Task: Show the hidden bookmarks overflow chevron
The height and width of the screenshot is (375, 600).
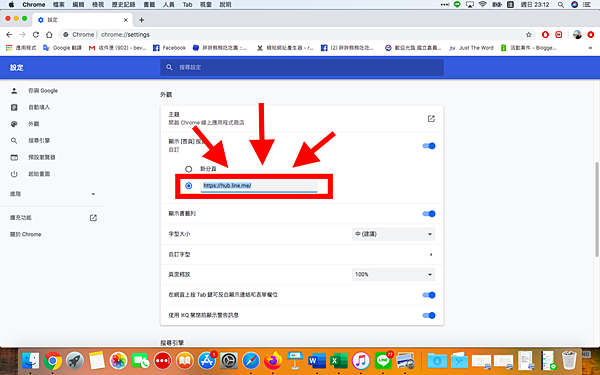Action: coord(590,48)
